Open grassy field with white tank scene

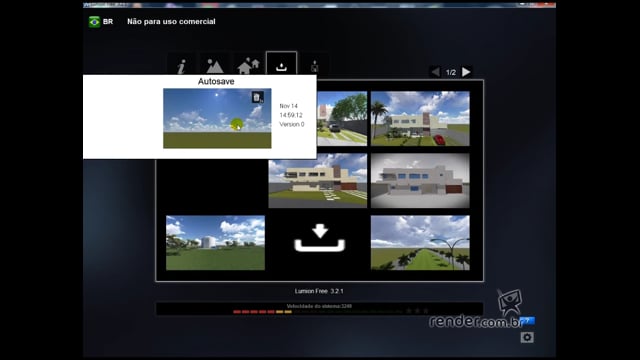pyautogui.click(x=215, y=243)
